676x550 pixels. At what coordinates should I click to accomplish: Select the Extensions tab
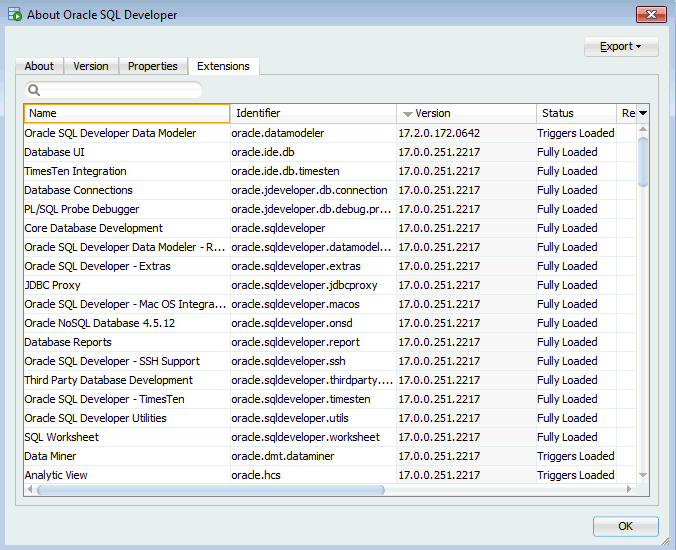[x=223, y=66]
